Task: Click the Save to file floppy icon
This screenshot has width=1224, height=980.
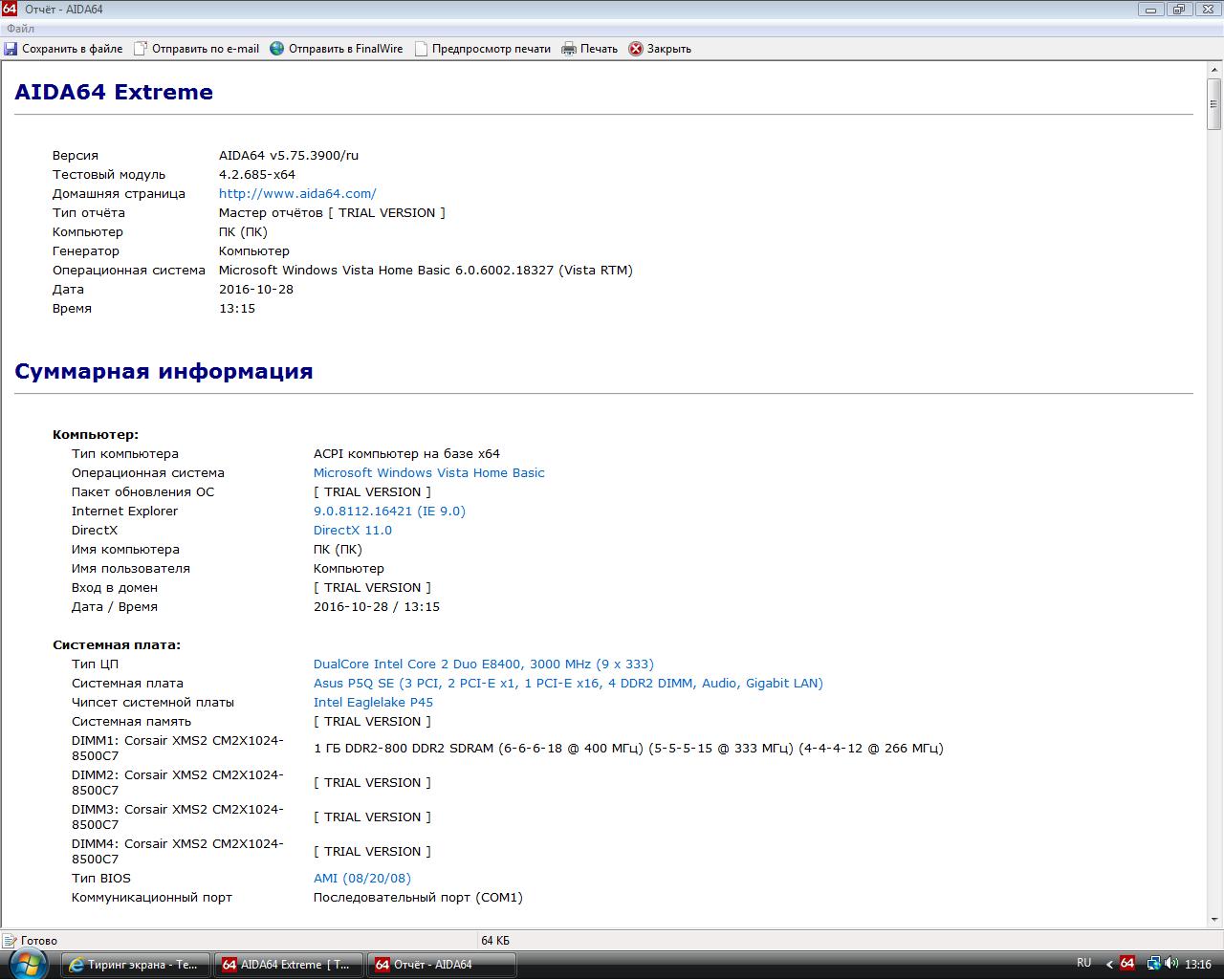Action: tap(11, 49)
